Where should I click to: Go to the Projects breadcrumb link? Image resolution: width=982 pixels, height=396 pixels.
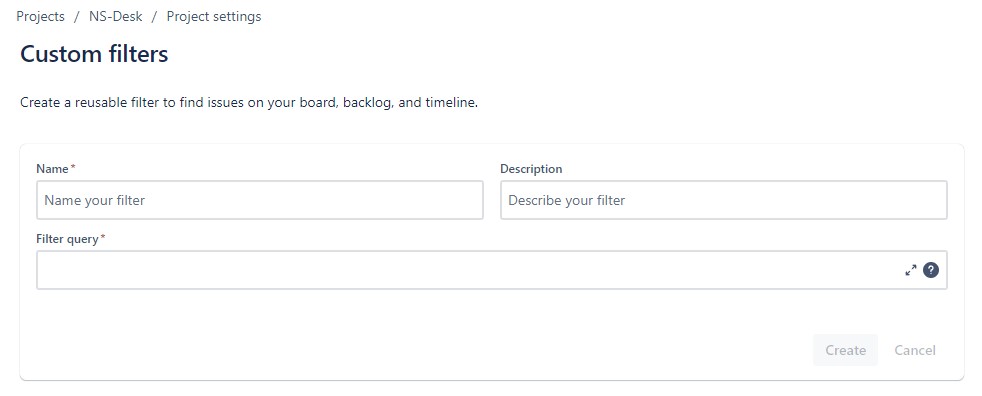click(x=40, y=16)
